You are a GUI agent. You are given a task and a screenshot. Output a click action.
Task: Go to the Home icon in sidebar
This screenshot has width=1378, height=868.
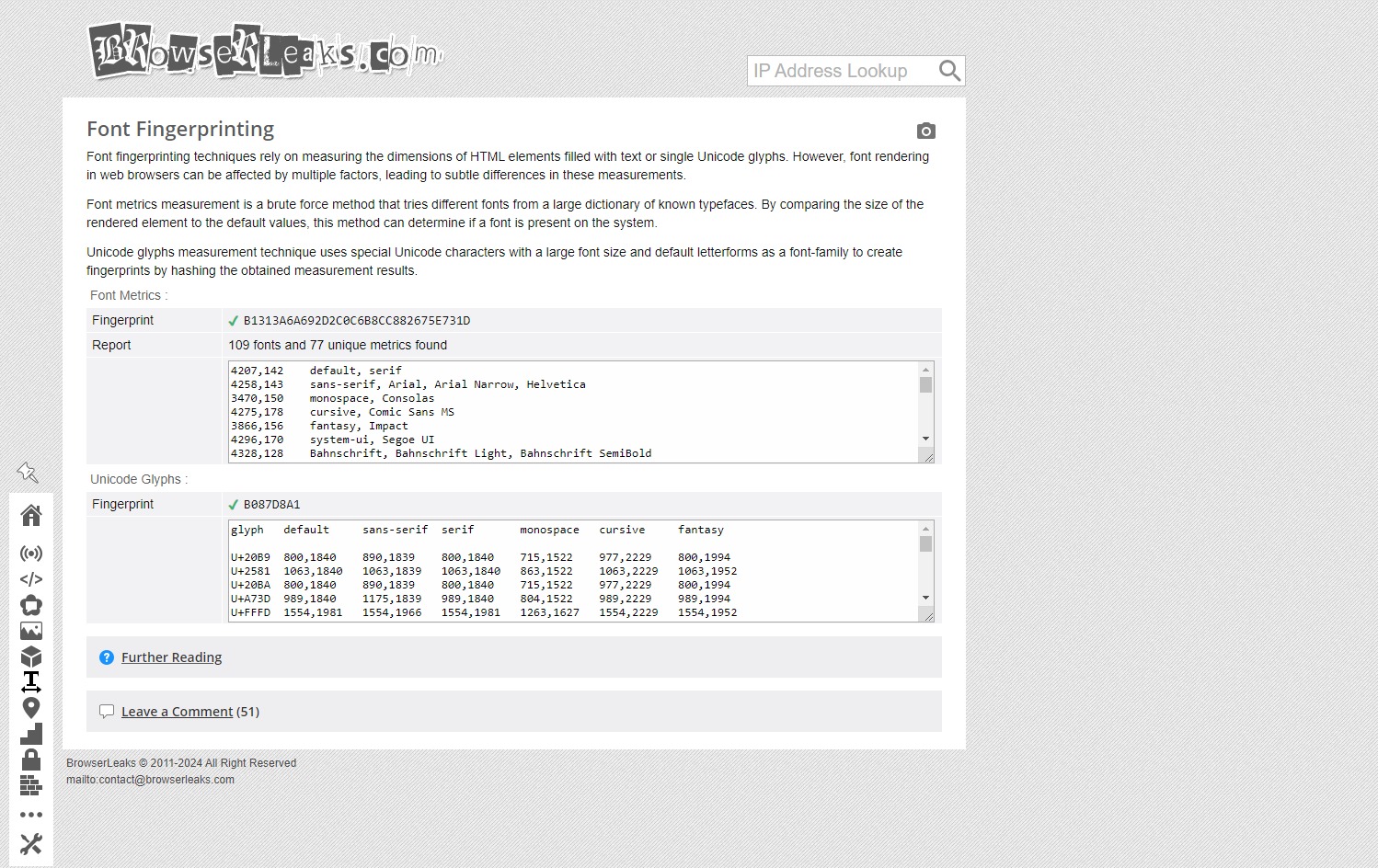pos(31,515)
